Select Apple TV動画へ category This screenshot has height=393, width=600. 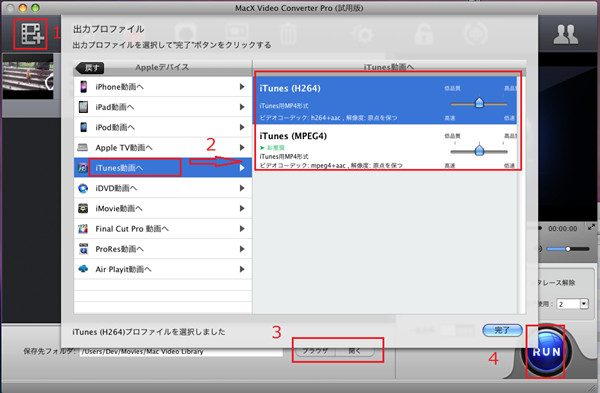(163, 148)
